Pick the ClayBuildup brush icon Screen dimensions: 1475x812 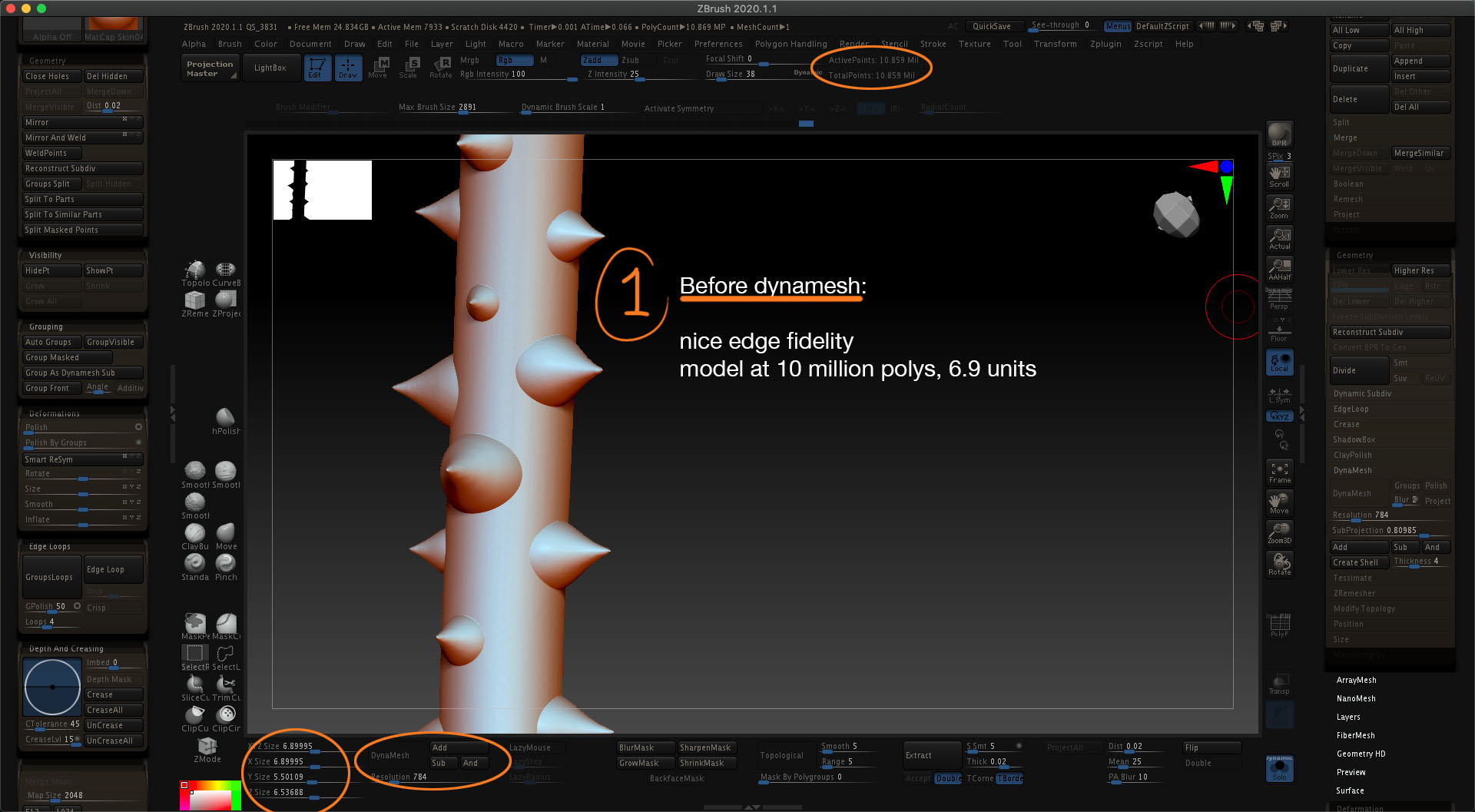194,535
